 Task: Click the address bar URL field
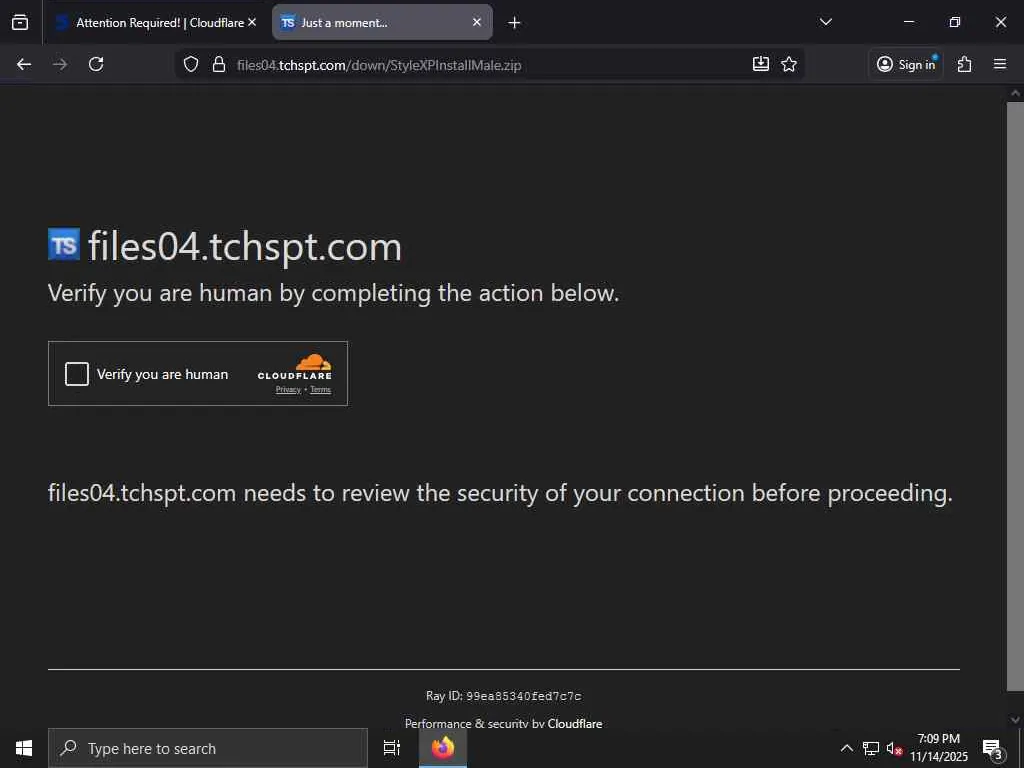click(x=490, y=65)
